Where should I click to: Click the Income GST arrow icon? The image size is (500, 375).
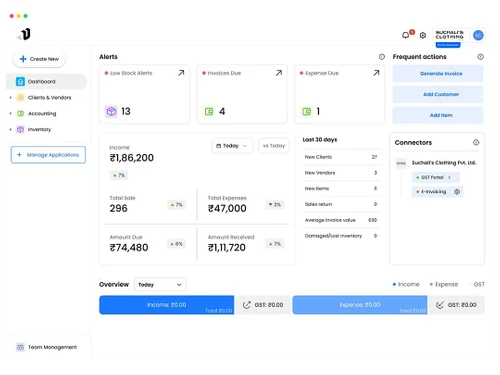pos(246,305)
